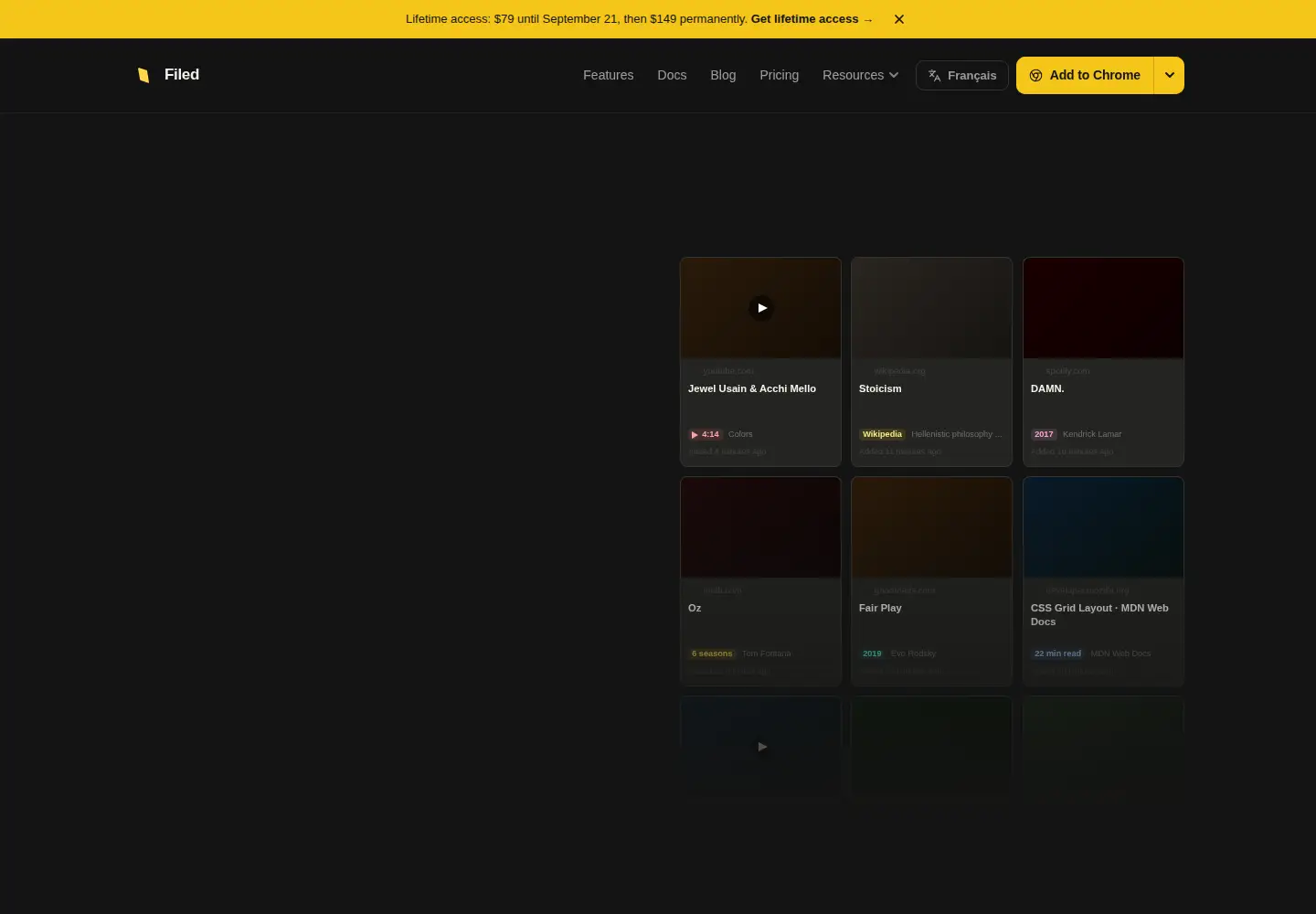Go to Docs in the navigation

pyautogui.click(x=672, y=75)
